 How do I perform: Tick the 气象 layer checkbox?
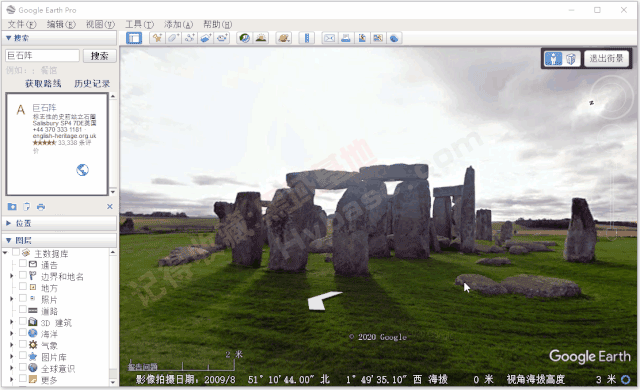pos(23,344)
